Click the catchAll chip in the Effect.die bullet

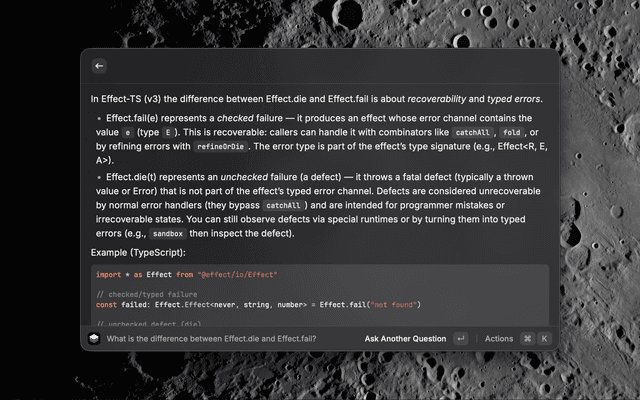pos(283,205)
